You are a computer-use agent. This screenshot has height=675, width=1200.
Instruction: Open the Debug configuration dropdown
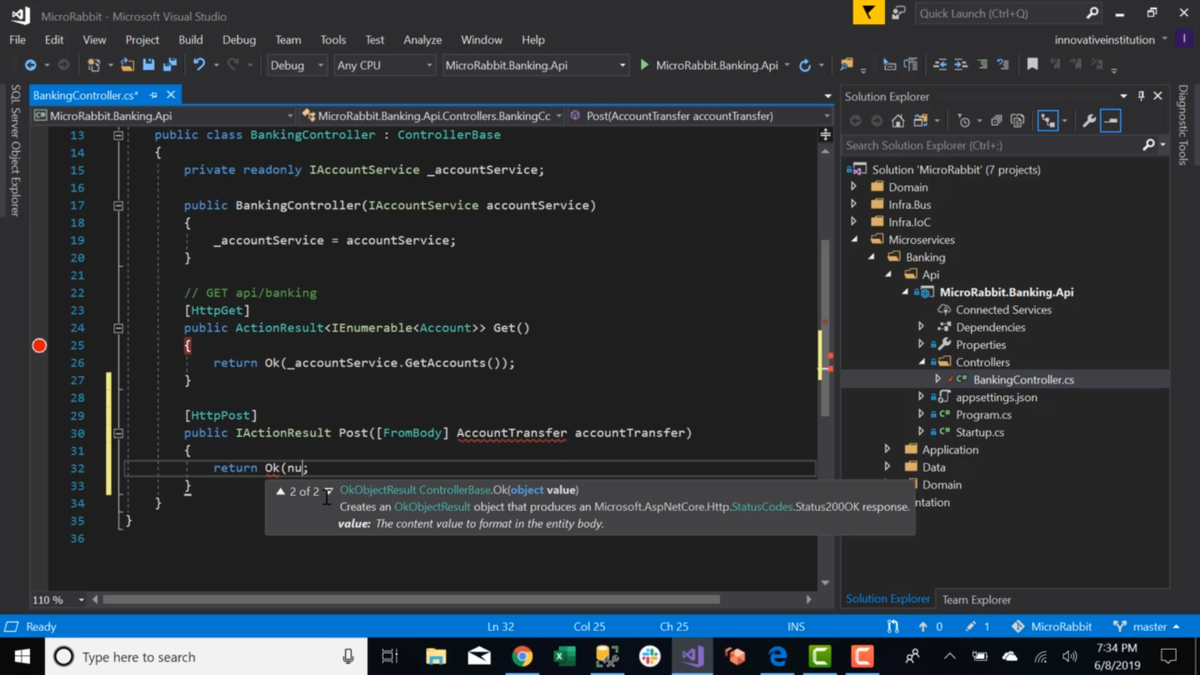[297, 65]
